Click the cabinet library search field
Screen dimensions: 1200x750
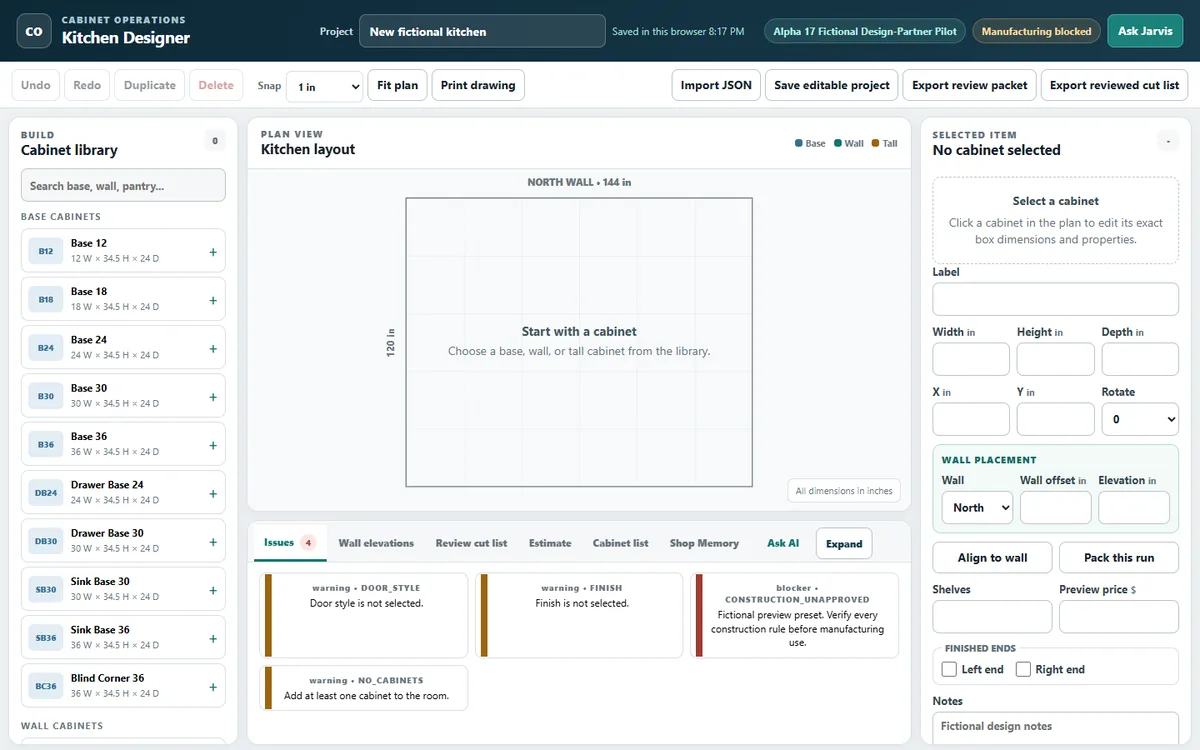[123, 185]
